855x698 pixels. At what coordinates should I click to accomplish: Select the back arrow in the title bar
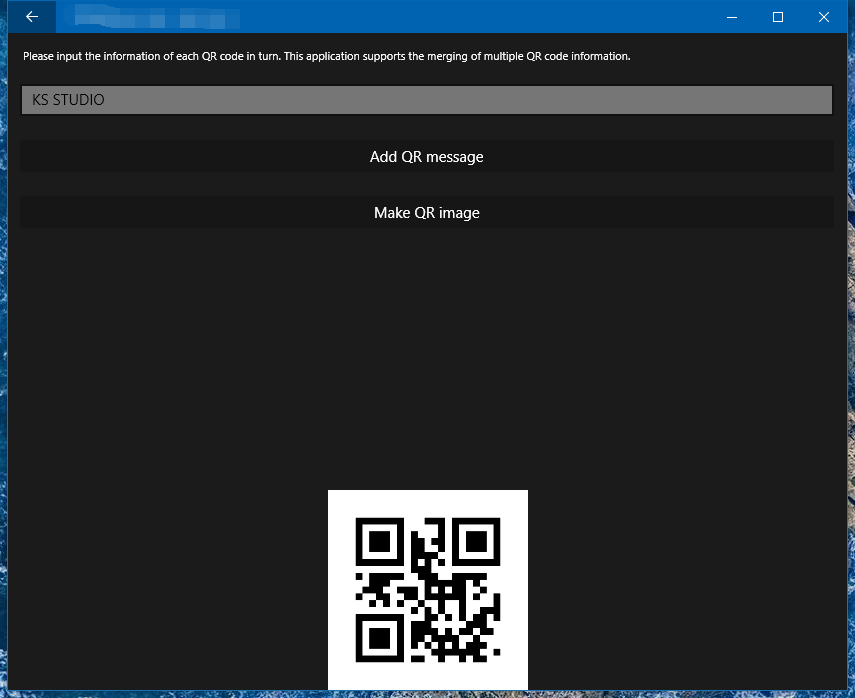(x=31, y=17)
